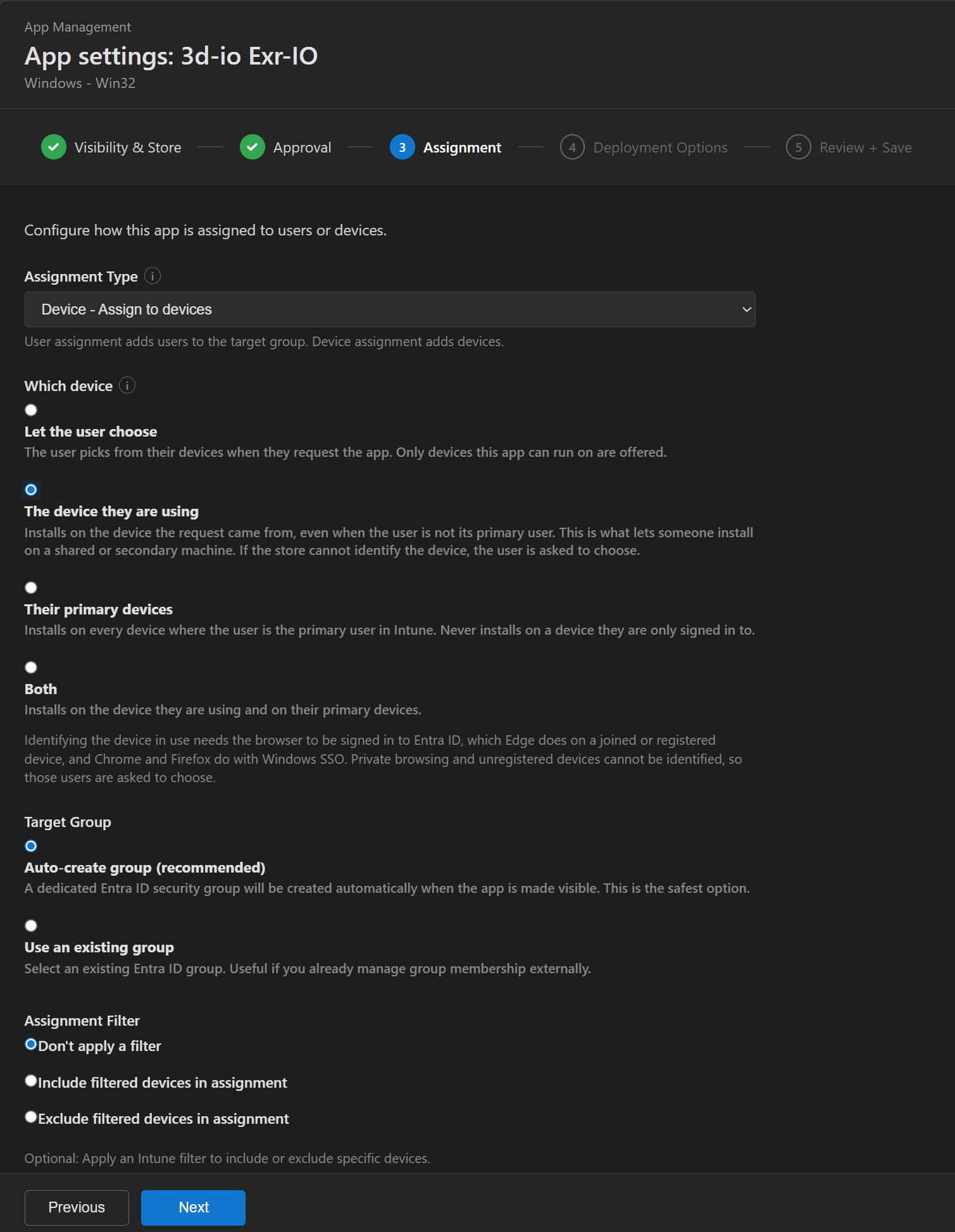Choose the Use an existing group radio
This screenshot has width=955, height=1232.
click(31, 926)
